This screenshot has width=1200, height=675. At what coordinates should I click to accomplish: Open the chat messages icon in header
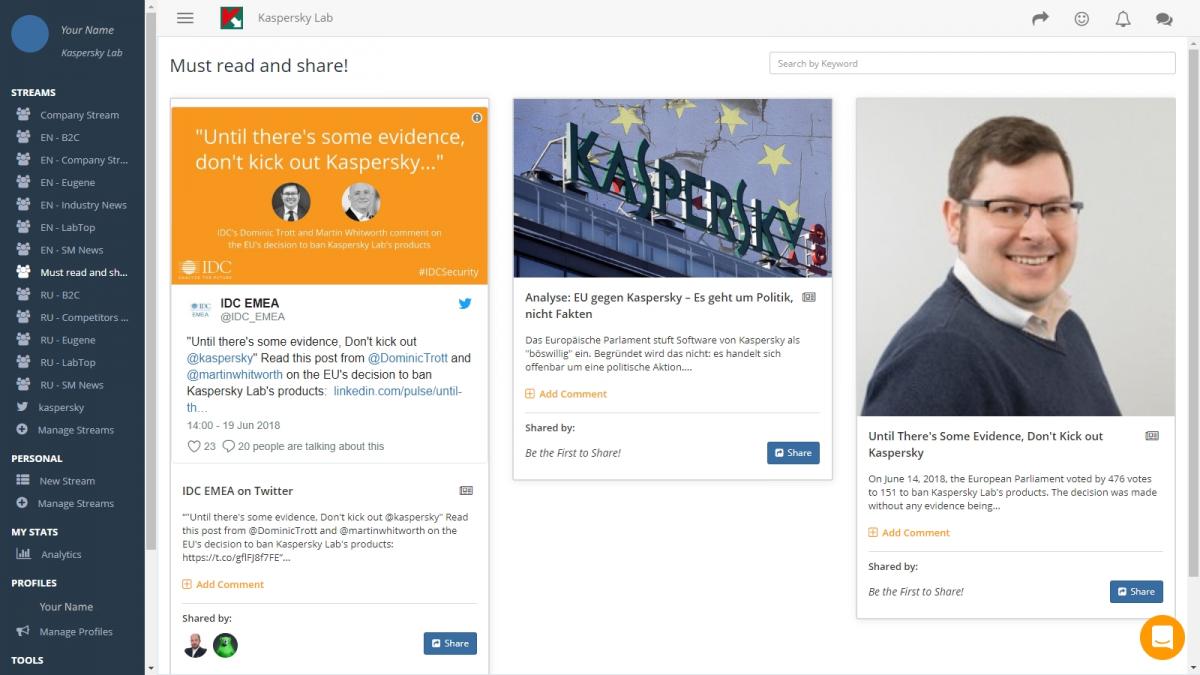tap(1164, 18)
